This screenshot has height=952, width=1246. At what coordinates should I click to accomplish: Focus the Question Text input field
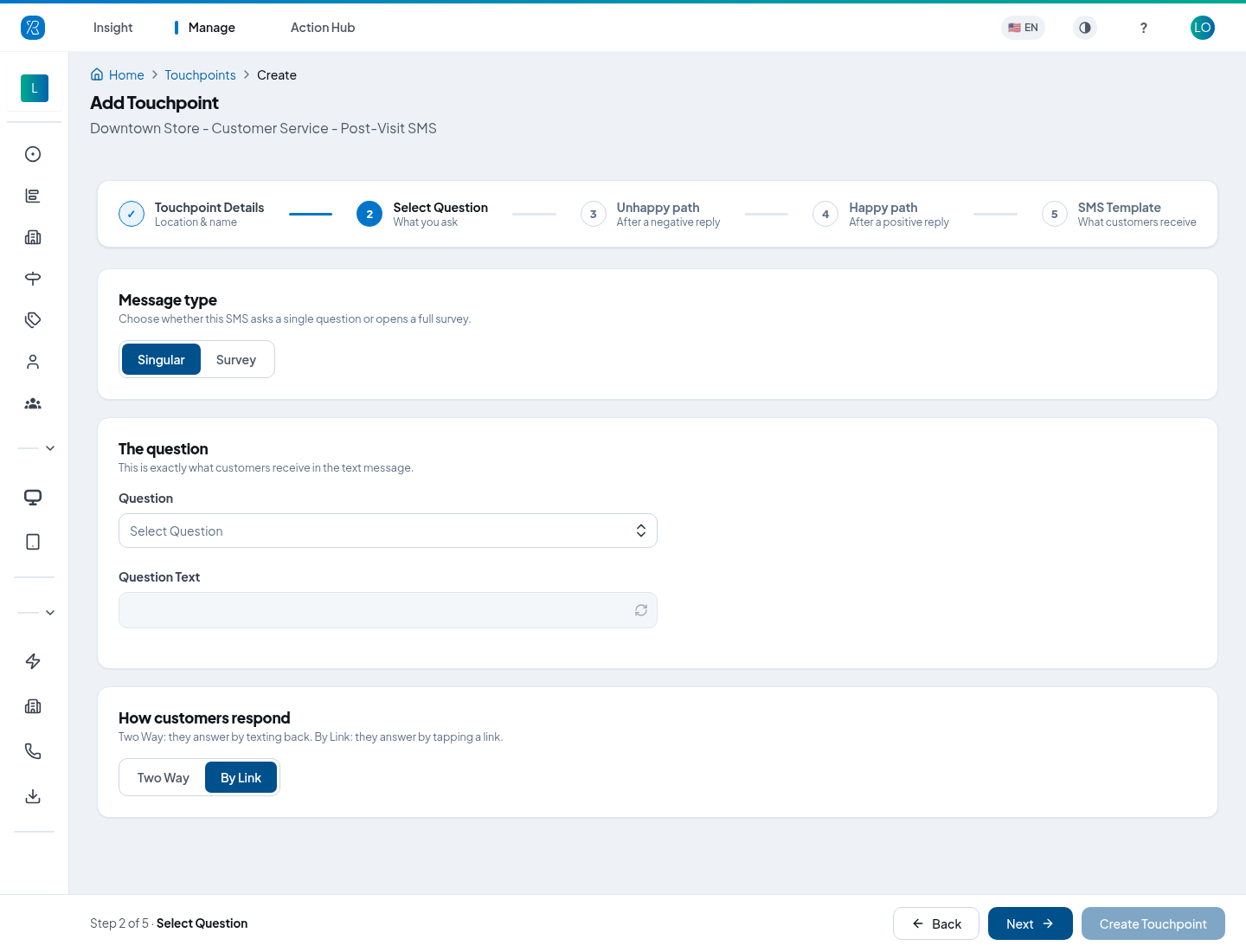click(388, 610)
